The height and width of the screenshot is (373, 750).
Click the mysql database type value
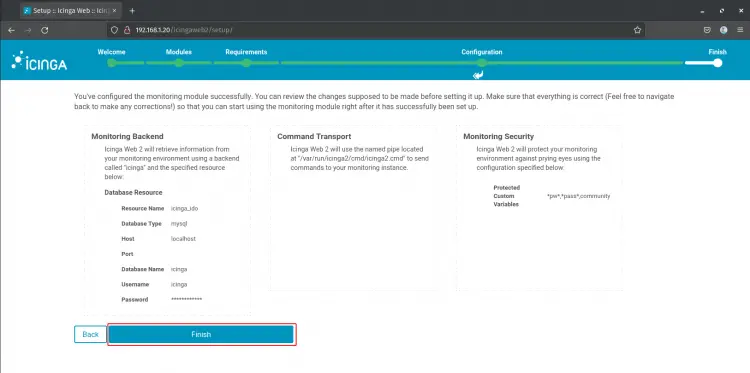tap(178, 224)
